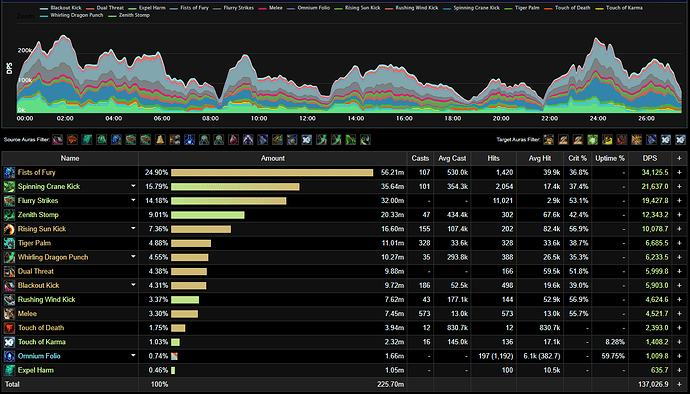The height and width of the screenshot is (394, 690).
Task: Hide Omnium Folio series in chart legend
Action: pos(308,8)
